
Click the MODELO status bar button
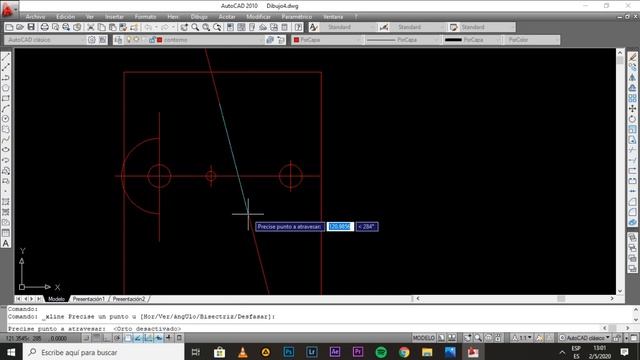[424, 338]
